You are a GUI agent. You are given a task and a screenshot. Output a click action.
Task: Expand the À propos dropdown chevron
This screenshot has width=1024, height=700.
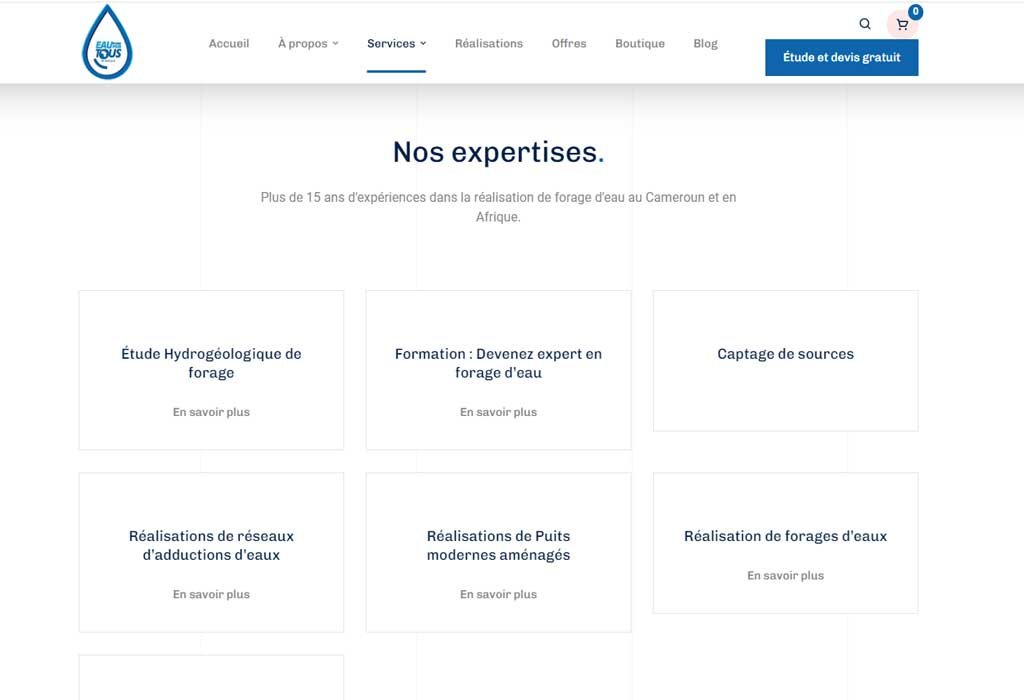click(335, 43)
